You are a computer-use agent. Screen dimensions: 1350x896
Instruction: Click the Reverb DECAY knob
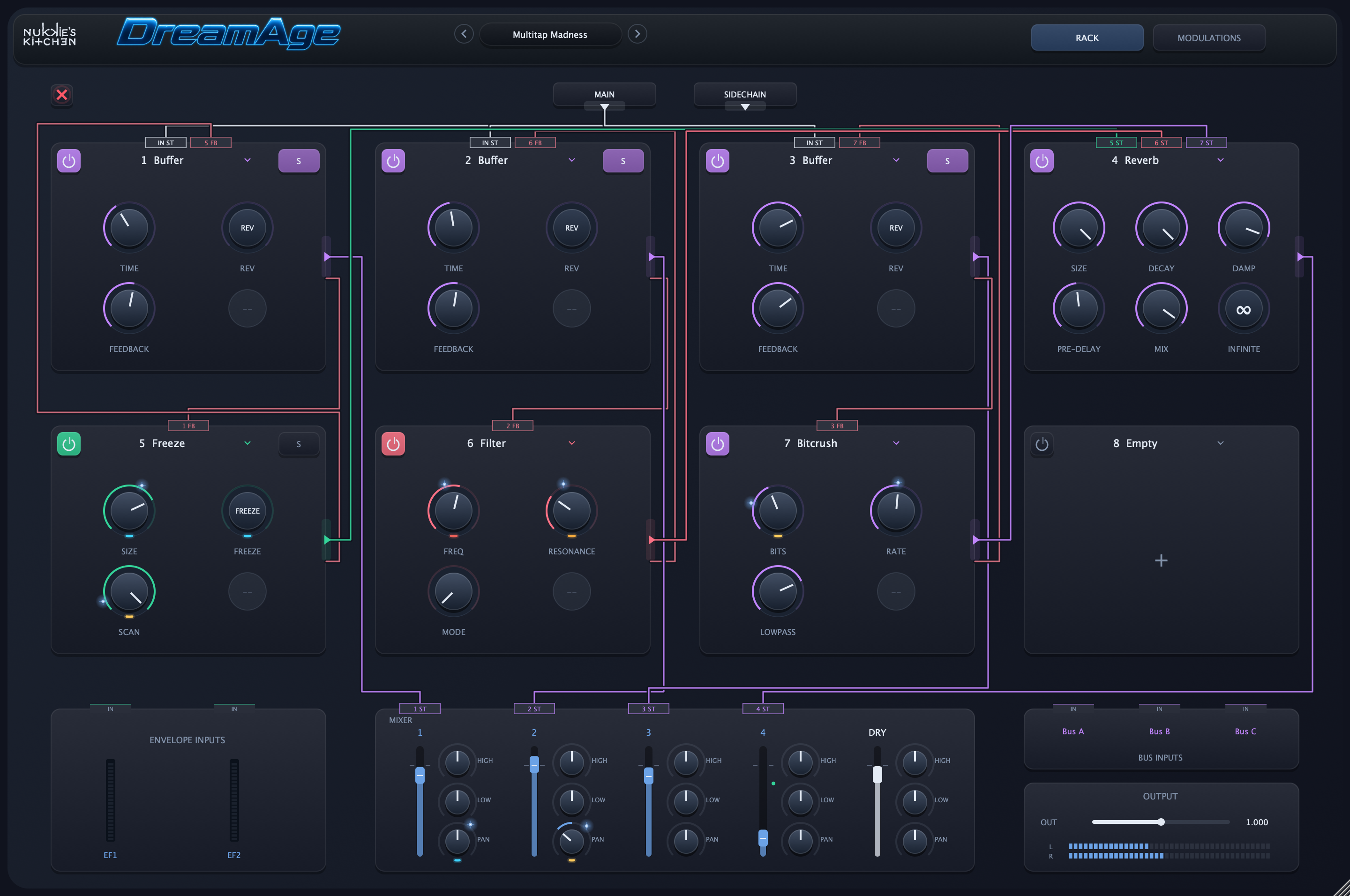[1161, 227]
